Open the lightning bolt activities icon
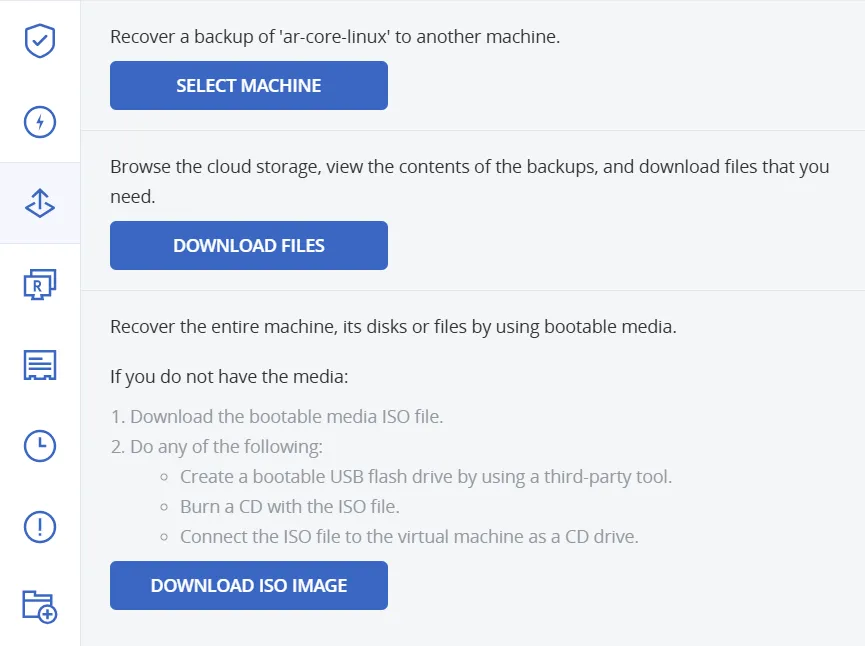865x646 pixels. point(39,122)
